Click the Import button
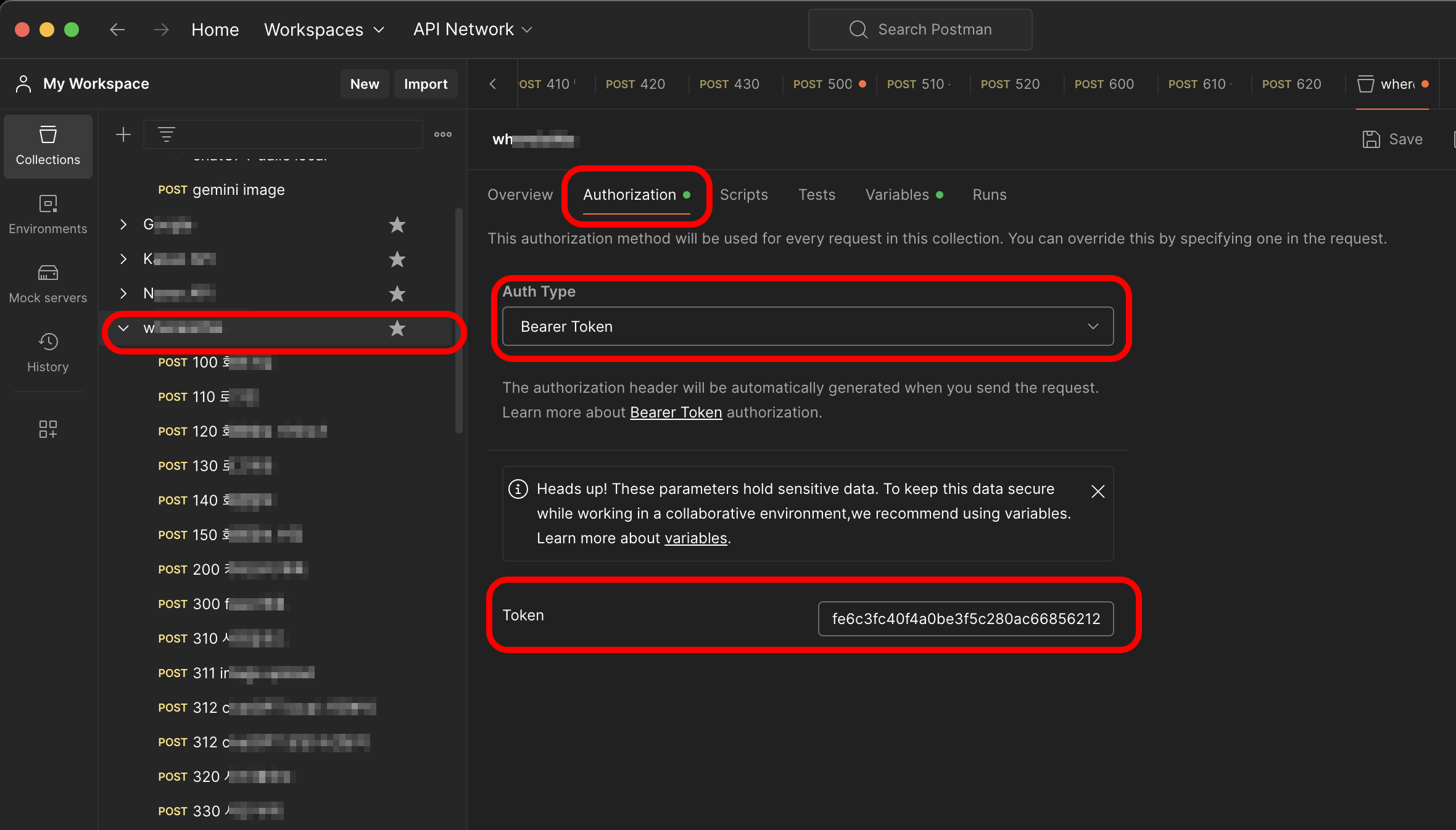The width and height of the screenshot is (1456, 830). coord(426,84)
